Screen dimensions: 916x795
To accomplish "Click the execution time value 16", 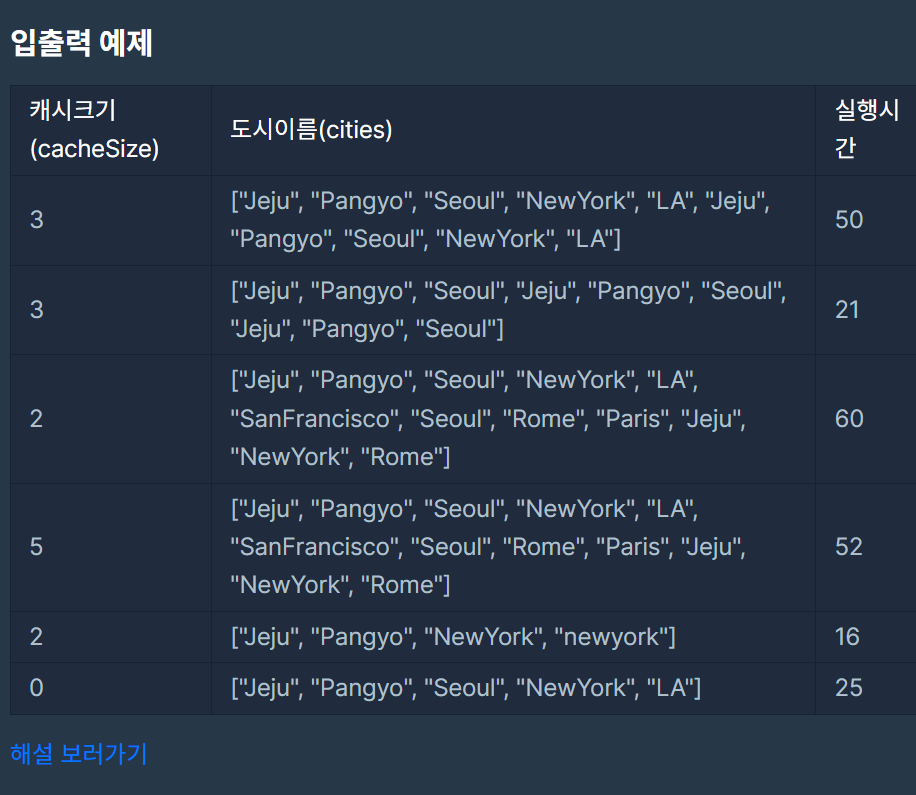I will point(847,637).
